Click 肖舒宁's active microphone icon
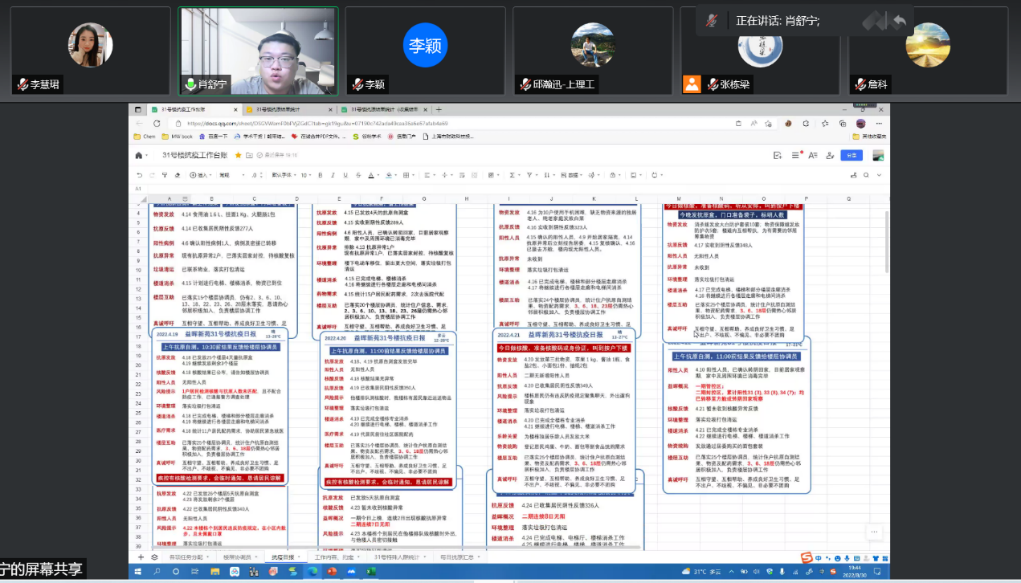Screen dimensions: 1021x583 [x=191, y=85]
